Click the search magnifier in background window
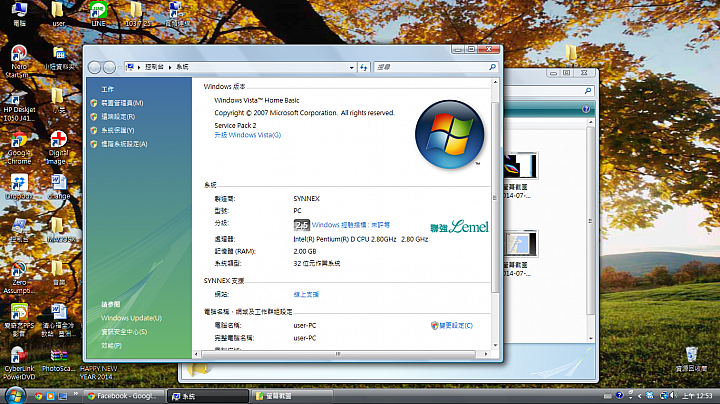Viewport: 720px width, 404px height. pyautogui.click(x=588, y=91)
